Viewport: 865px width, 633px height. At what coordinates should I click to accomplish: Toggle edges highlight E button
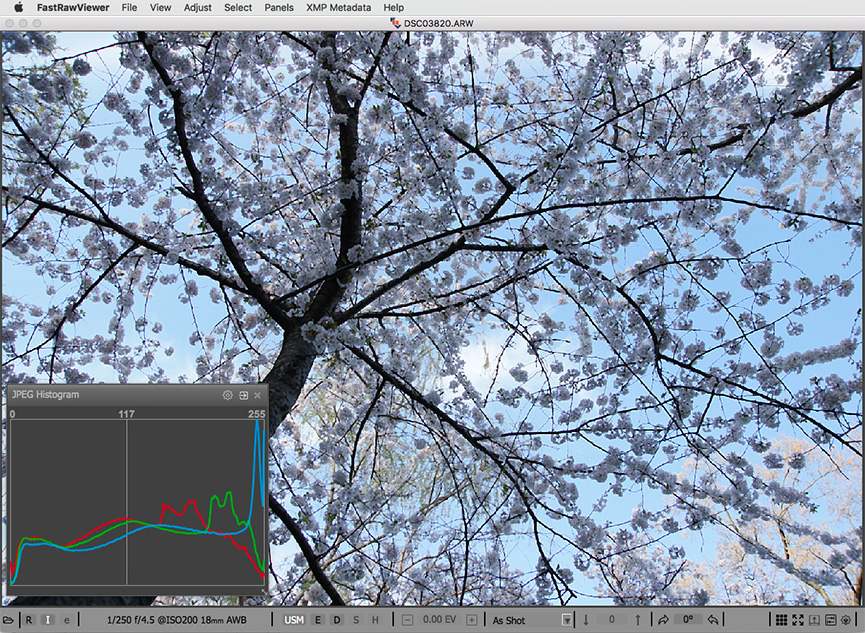pos(318,620)
